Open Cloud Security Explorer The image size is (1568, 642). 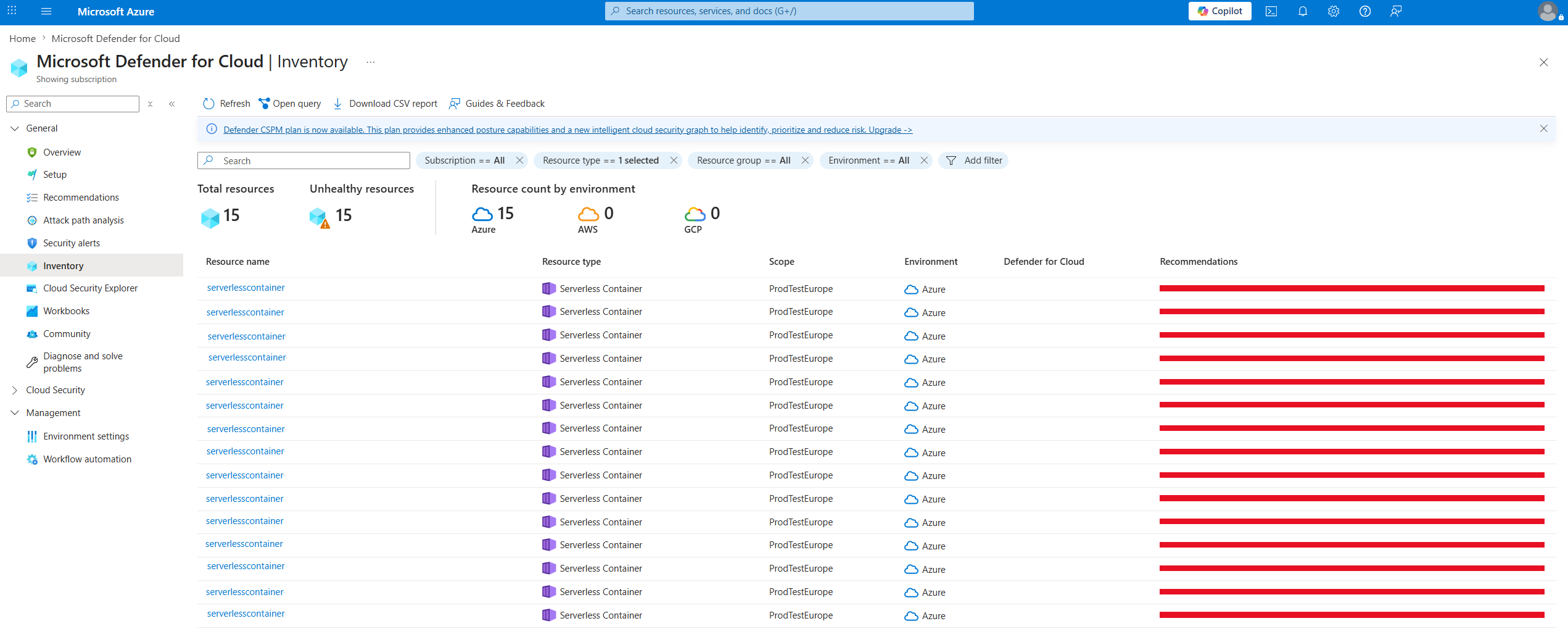pos(91,288)
